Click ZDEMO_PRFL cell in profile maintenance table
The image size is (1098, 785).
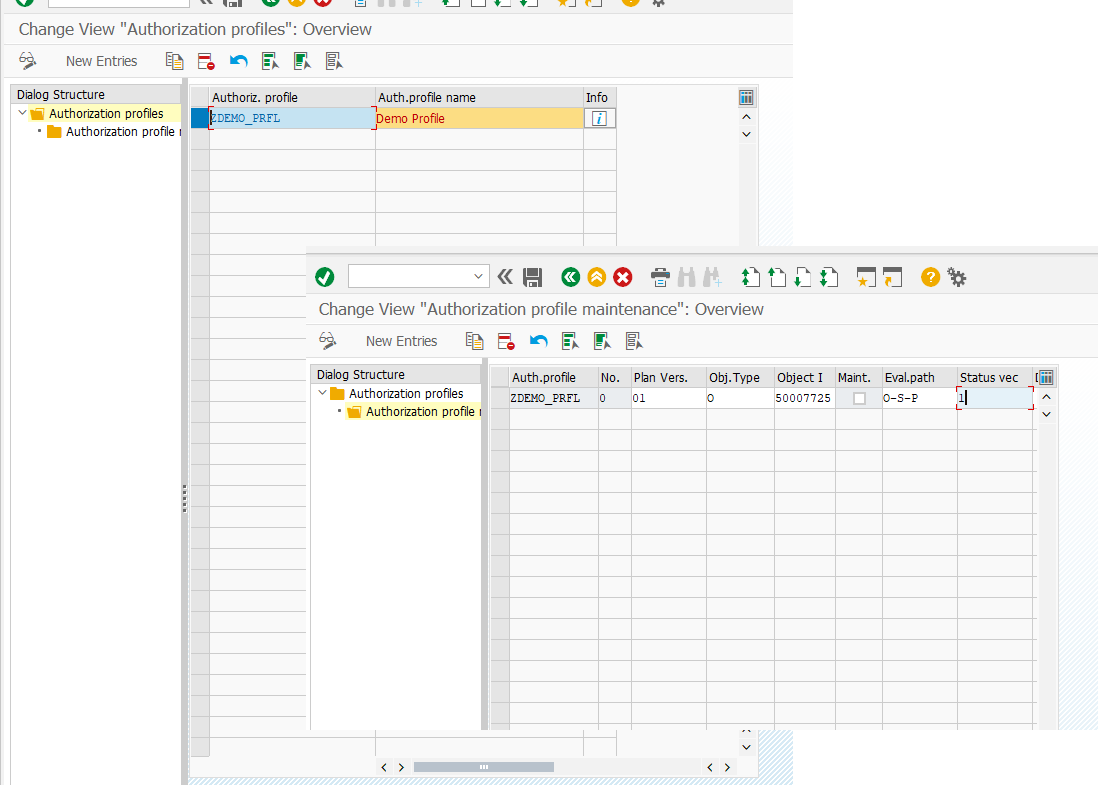553,398
